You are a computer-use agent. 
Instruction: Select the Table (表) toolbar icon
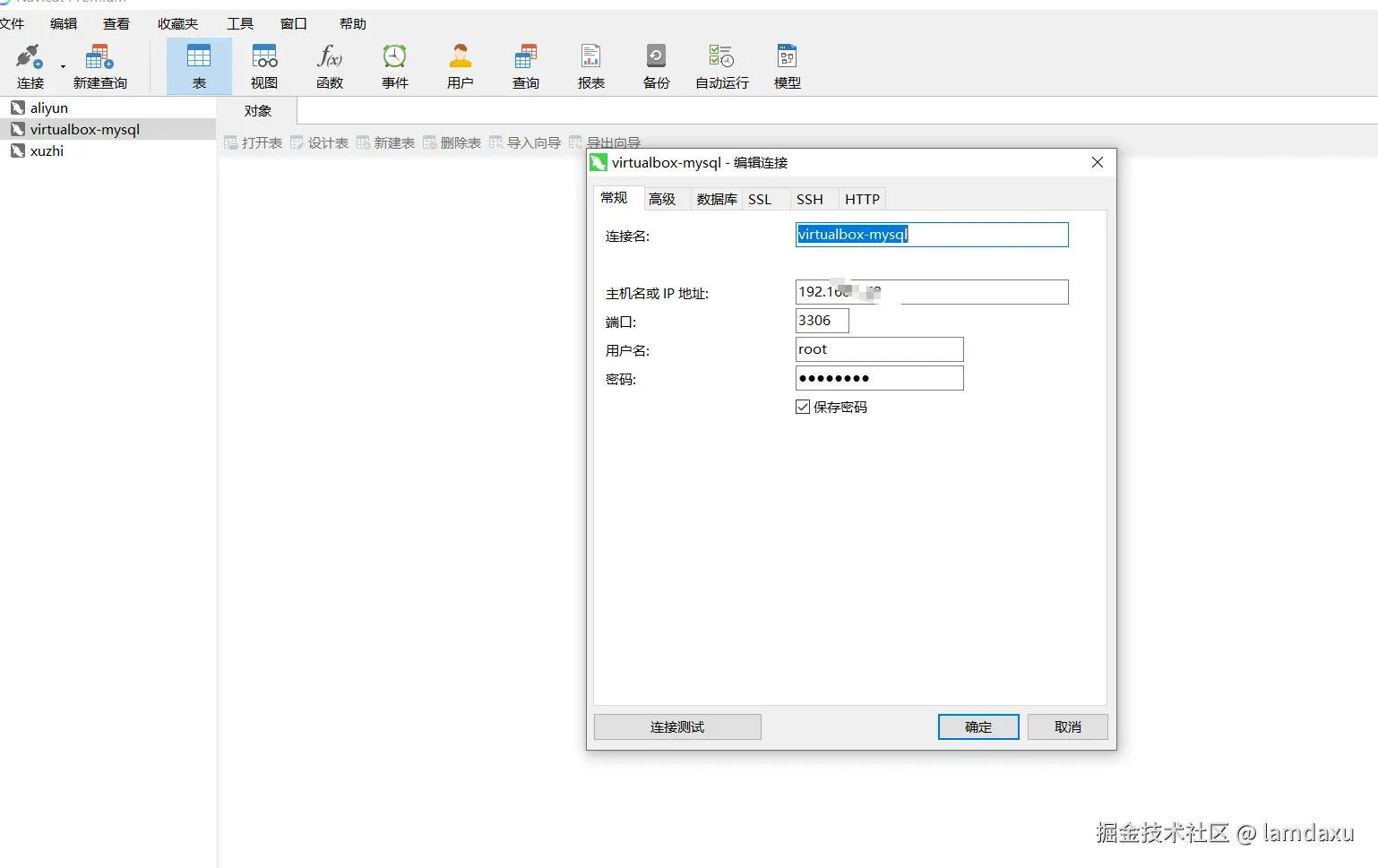click(x=199, y=66)
